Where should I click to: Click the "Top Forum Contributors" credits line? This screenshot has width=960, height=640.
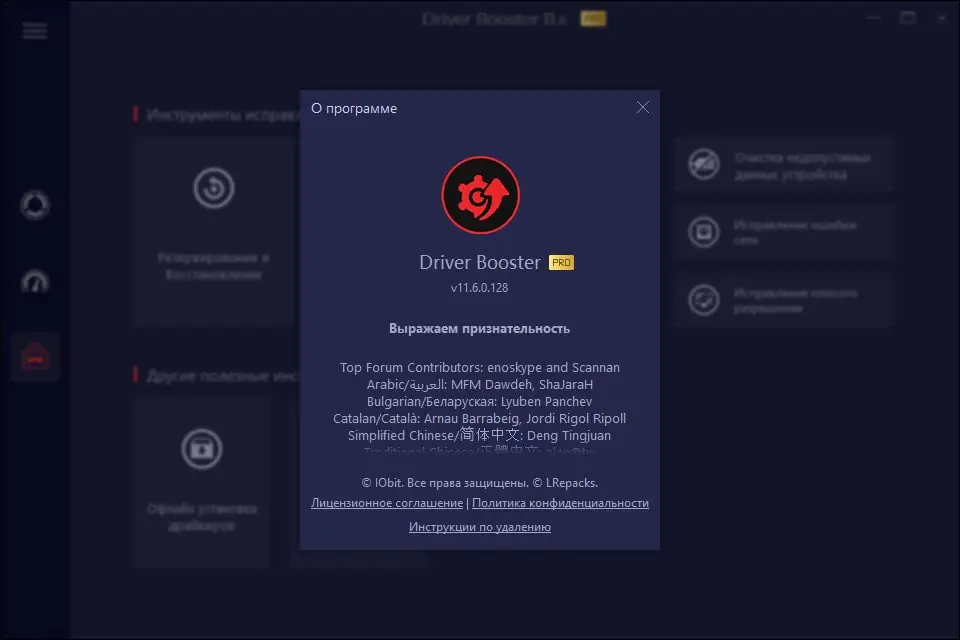pyautogui.click(x=480, y=367)
